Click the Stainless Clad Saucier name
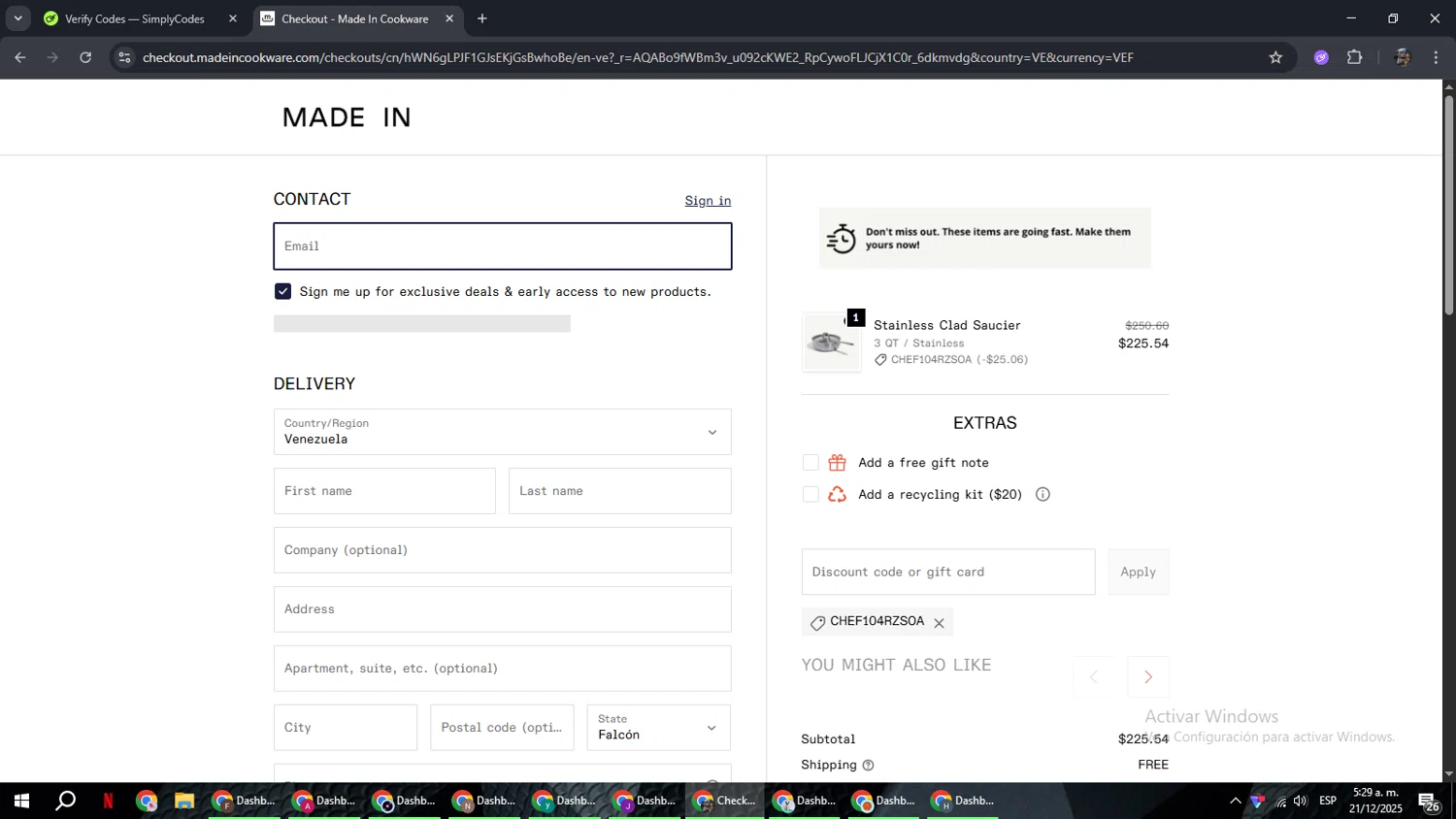Image resolution: width=1456 pixels, height=819 pixels. click(947, 325)
